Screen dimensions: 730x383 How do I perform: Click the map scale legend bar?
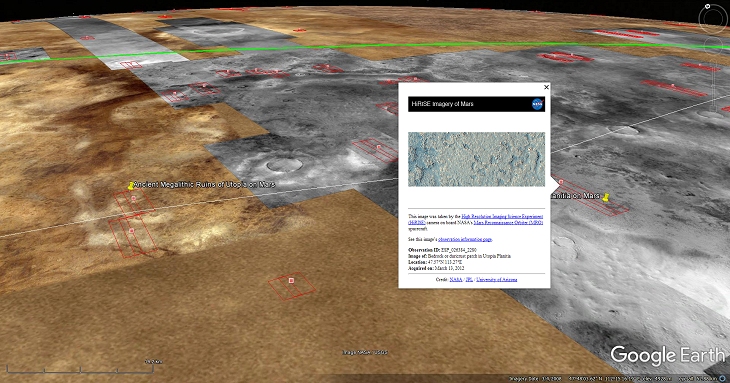(x=80, y=370)
